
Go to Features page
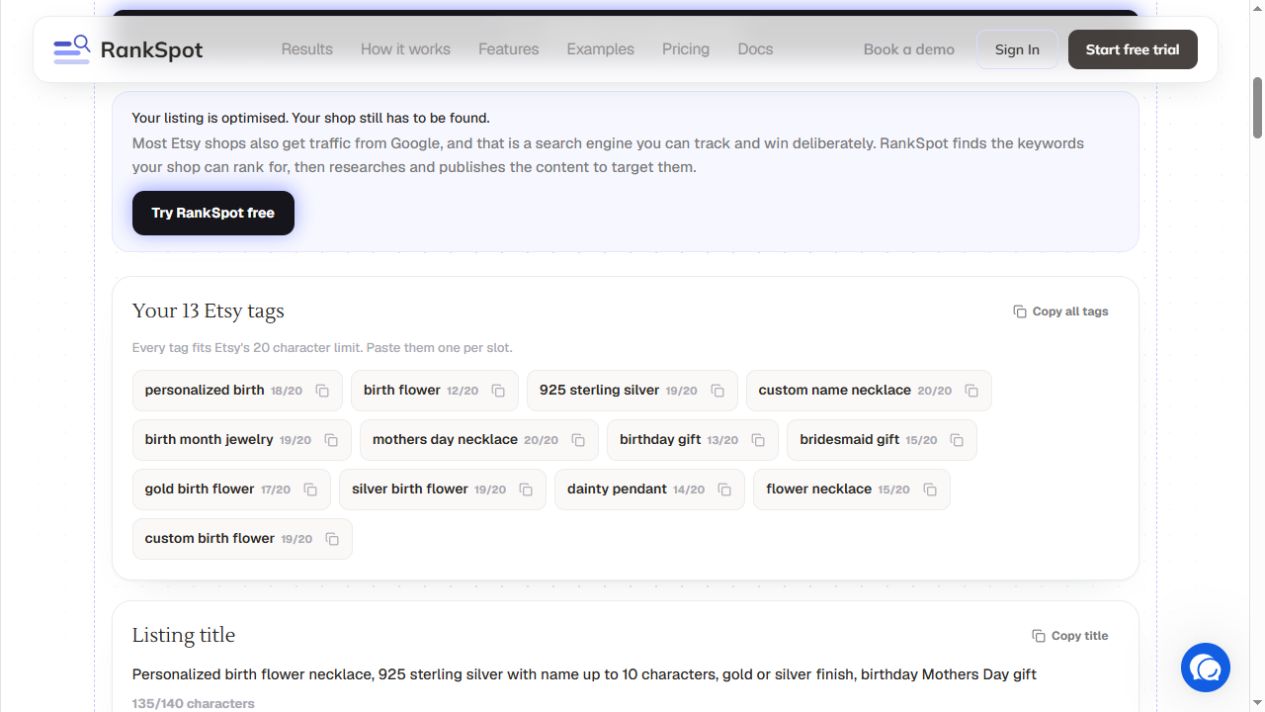click(508, 49)
